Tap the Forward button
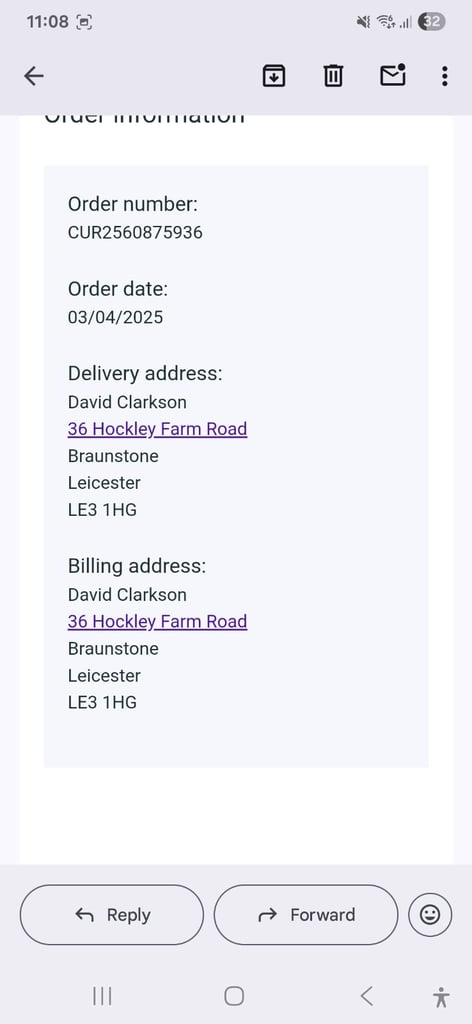 (306, 915)
